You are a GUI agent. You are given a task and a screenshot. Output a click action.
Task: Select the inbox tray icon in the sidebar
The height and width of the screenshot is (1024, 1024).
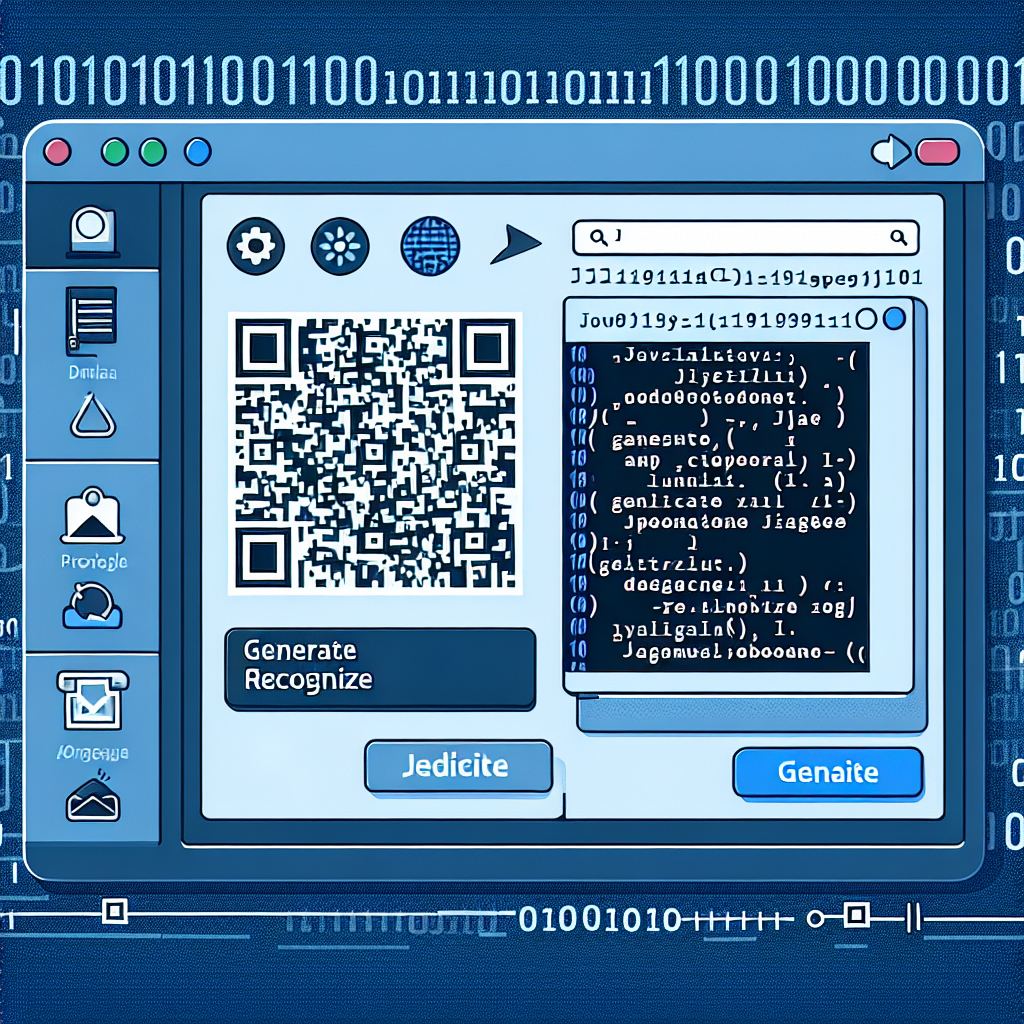pos(93,701)
